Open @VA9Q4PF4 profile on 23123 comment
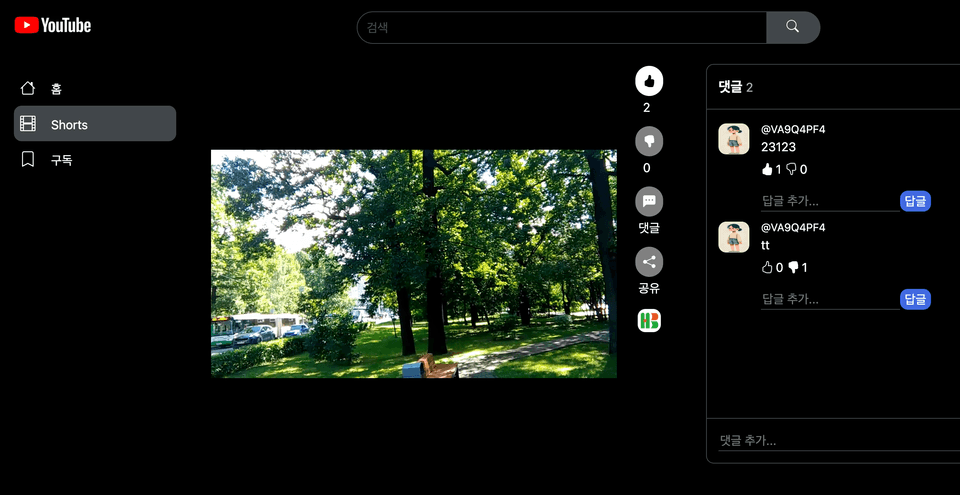The image size is (960, 495). pyautogui.click(x=793, y=130)
